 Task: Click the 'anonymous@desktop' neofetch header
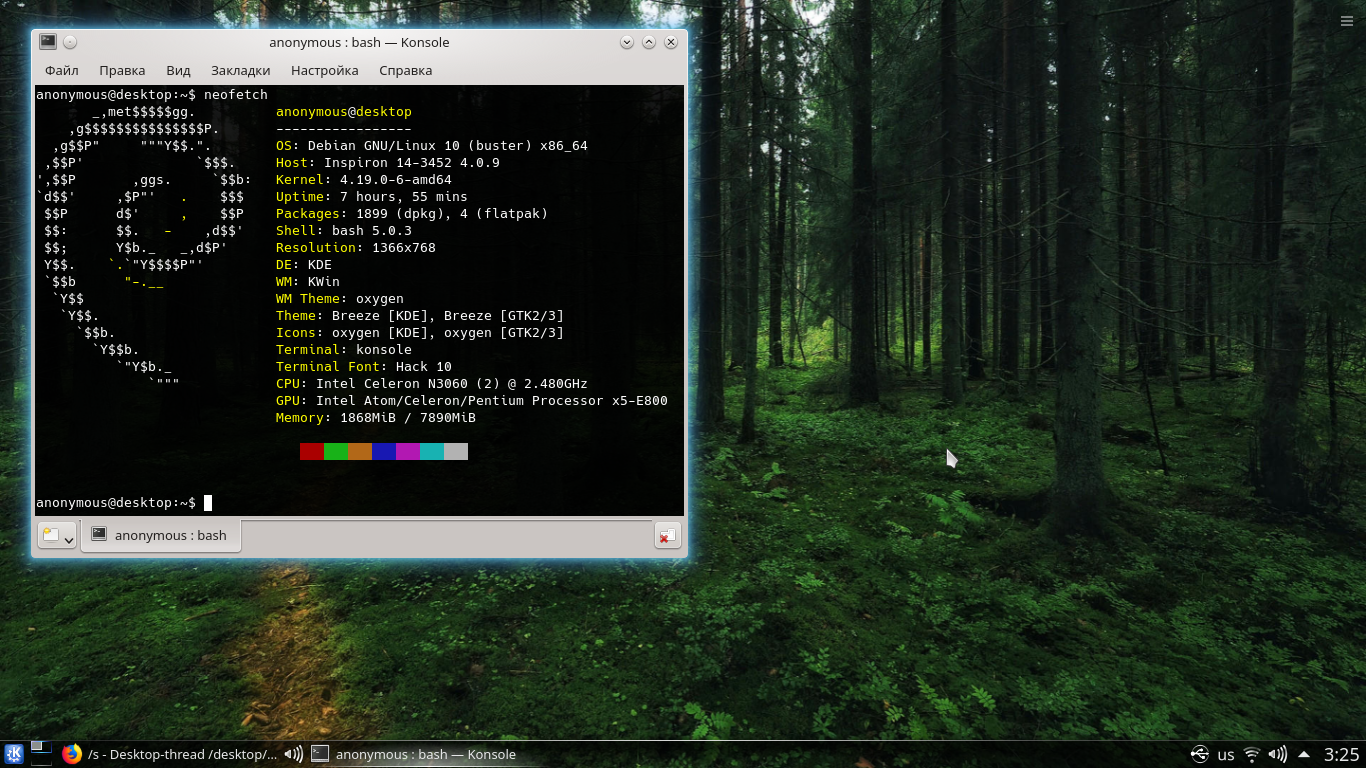[344, 111]
